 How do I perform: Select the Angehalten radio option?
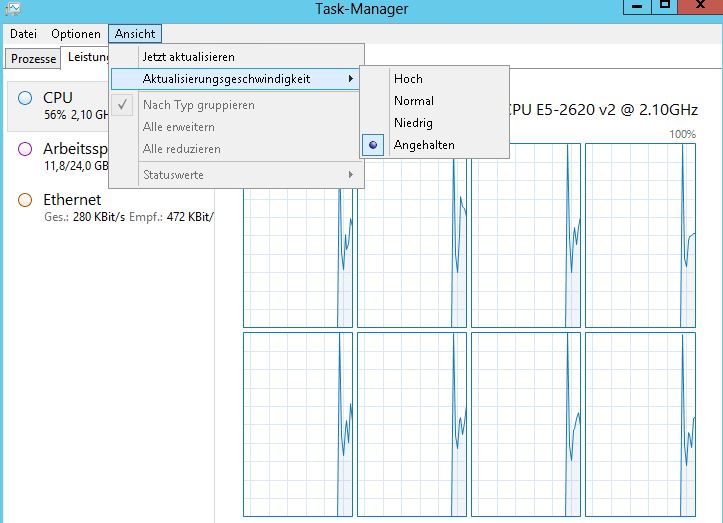pos(435,145)
